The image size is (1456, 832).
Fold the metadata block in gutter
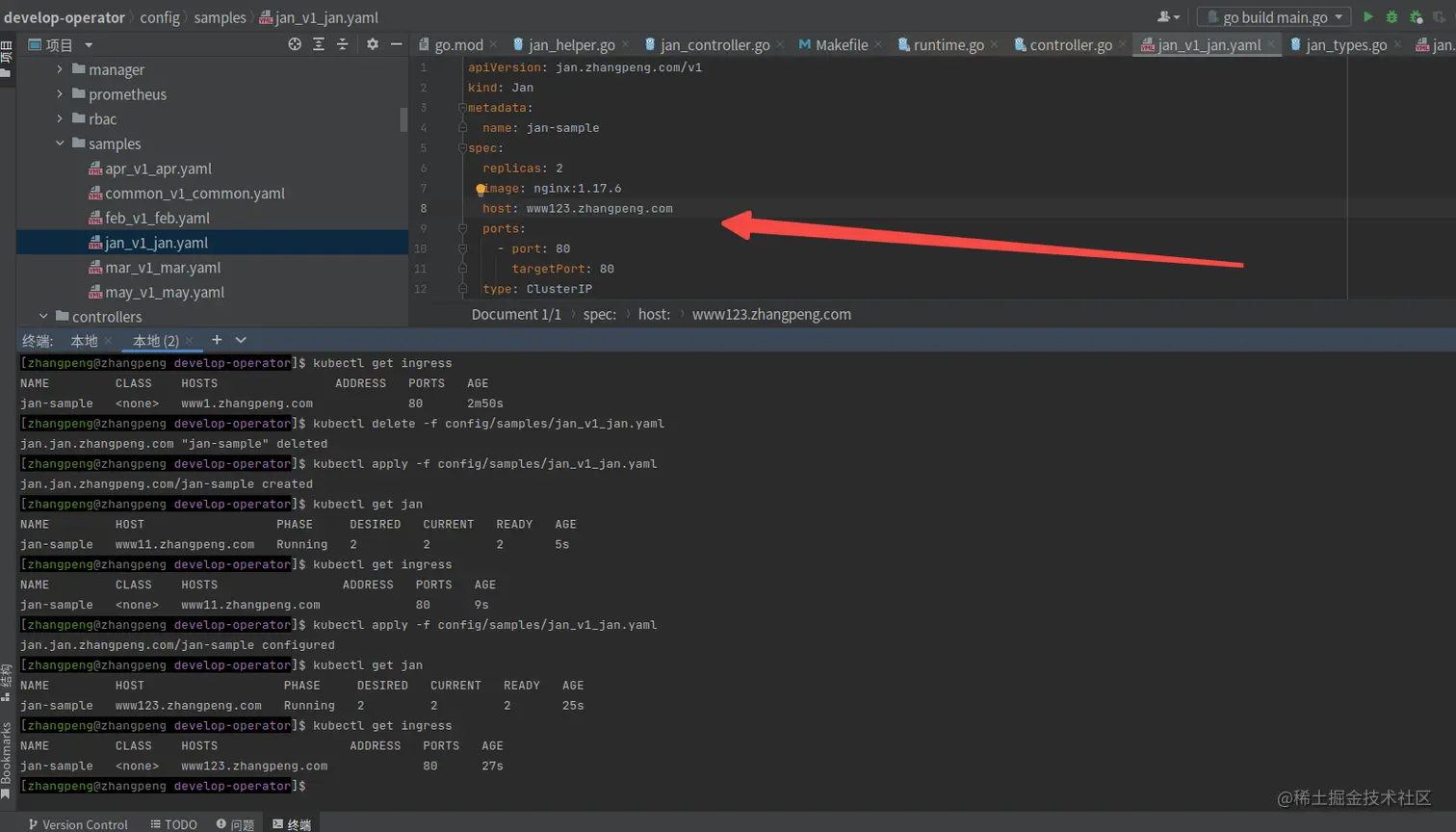(462, 108)
